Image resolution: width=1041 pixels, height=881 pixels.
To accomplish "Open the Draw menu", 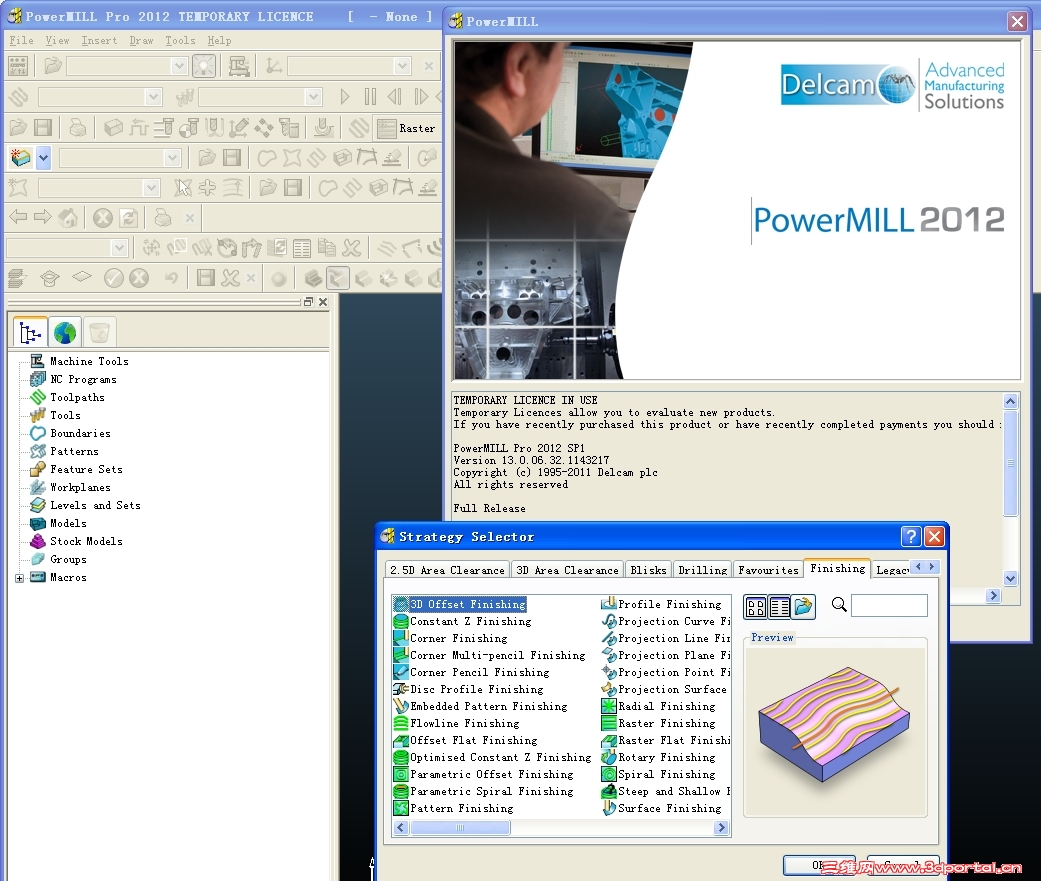I will click(x=141, y=40).
